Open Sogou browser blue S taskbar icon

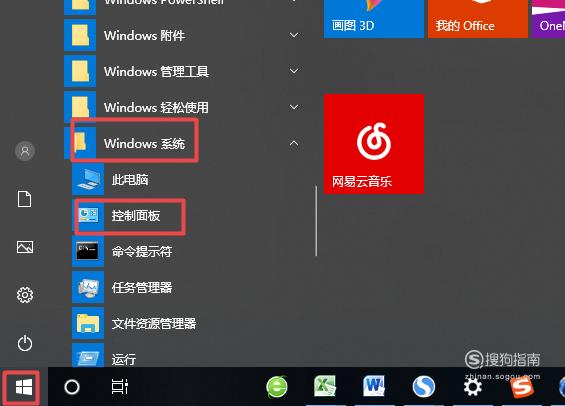pos(423,387)
